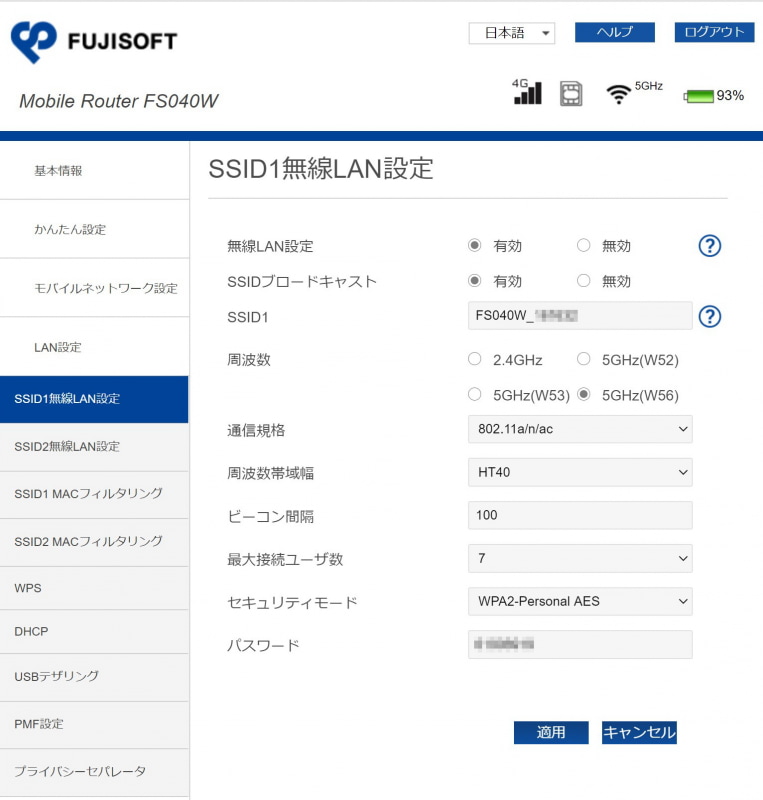Screen dimensions: 763x800
Task: Disable 無線LAN設定 with 無効 radio
Action: 583,245
